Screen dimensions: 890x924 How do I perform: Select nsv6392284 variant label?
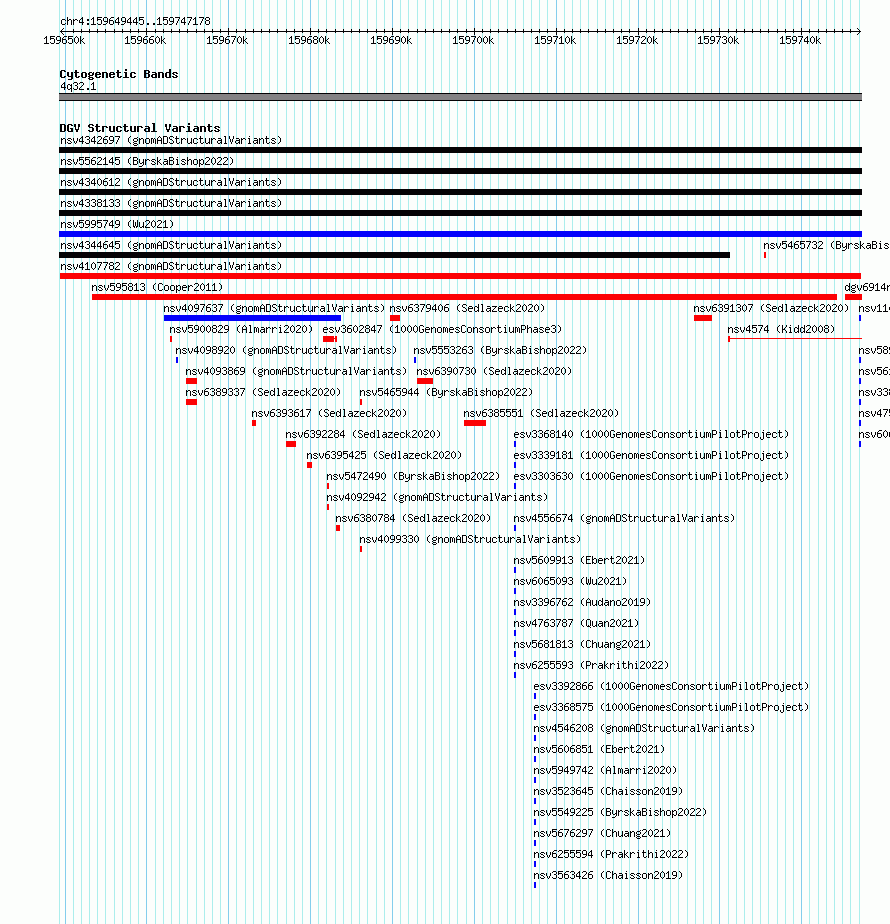(x=363, y=434)
